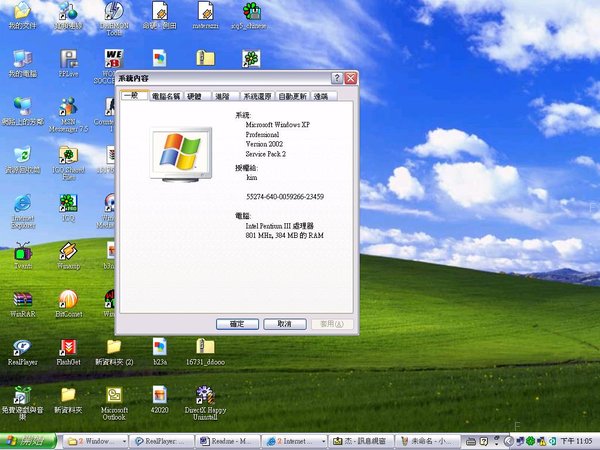Switch to the 一般 (General) tab
This screenshot has height=450, width=600.
coord(135,95)
